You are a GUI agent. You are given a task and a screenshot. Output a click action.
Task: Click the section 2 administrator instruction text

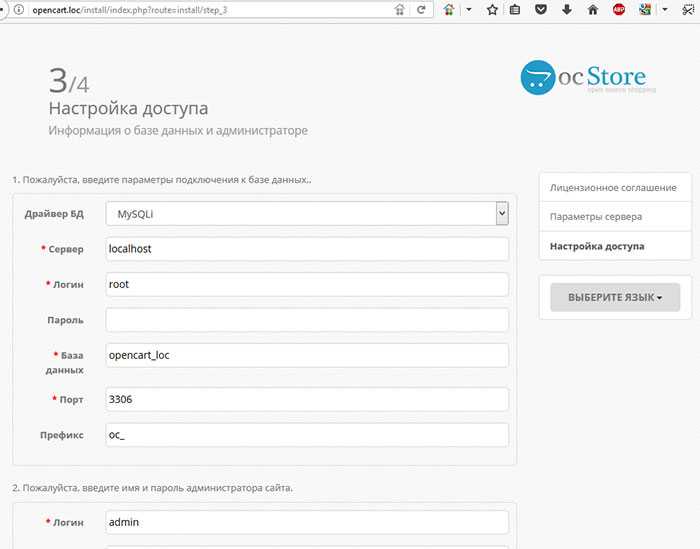click(153, 488)
